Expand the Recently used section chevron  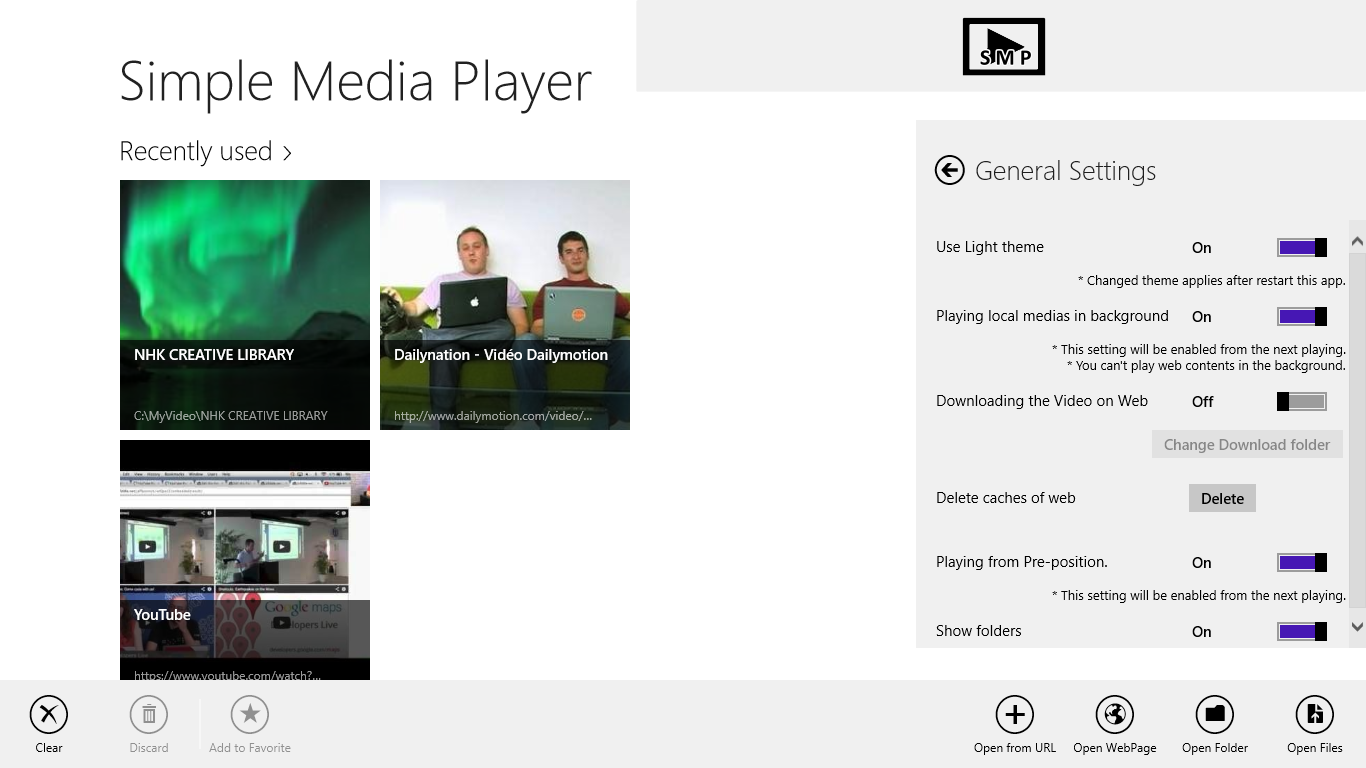[x=287, y=153]
